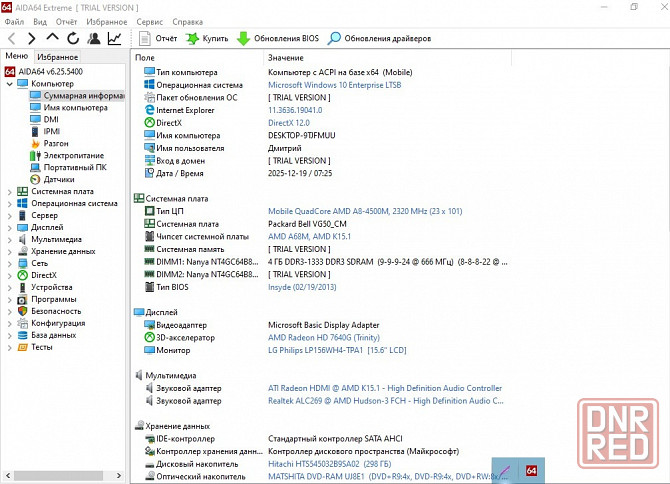Open the Отчёт menu in menu bar
Screen dimensions: 670x484
coord(66,22)
